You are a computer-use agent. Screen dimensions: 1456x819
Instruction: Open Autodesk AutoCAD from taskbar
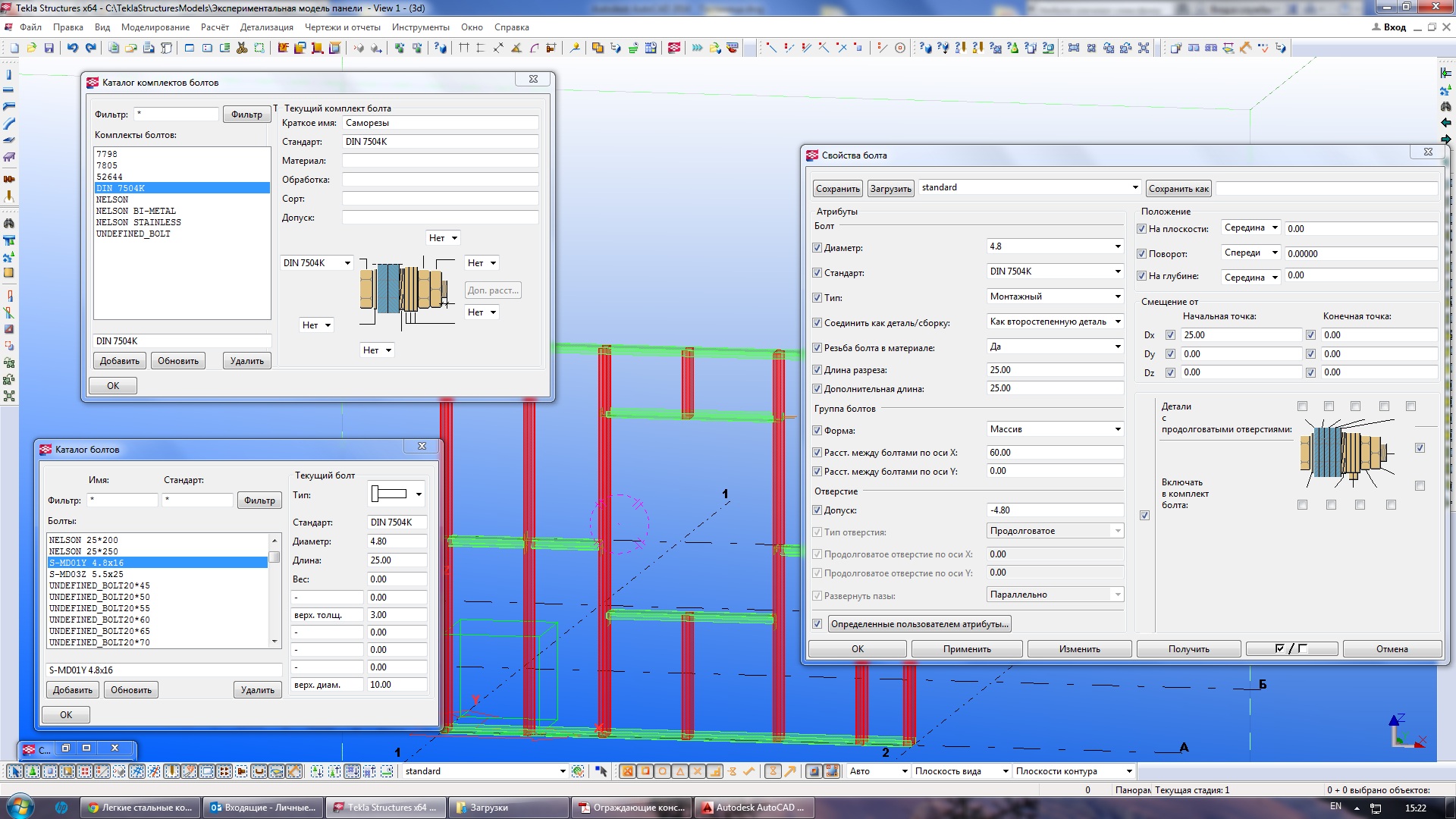(755, 808)
